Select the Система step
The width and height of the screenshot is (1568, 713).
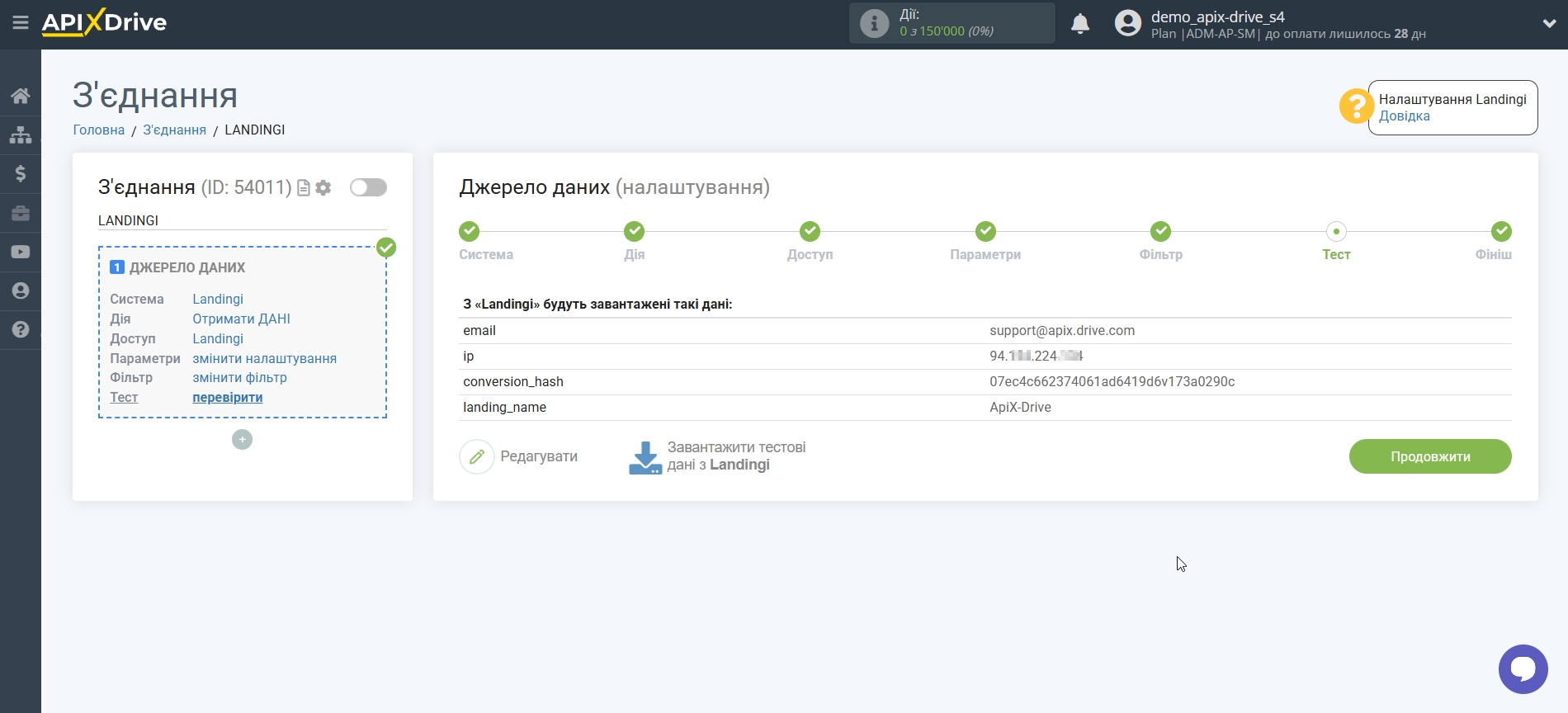[470, 231]
